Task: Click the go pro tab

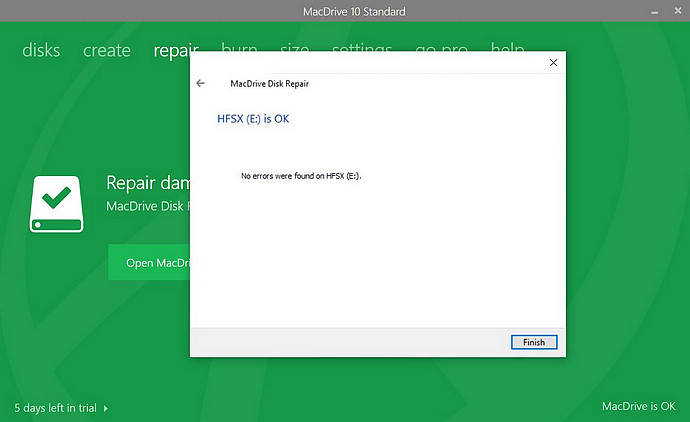Action: pos(441,47)
